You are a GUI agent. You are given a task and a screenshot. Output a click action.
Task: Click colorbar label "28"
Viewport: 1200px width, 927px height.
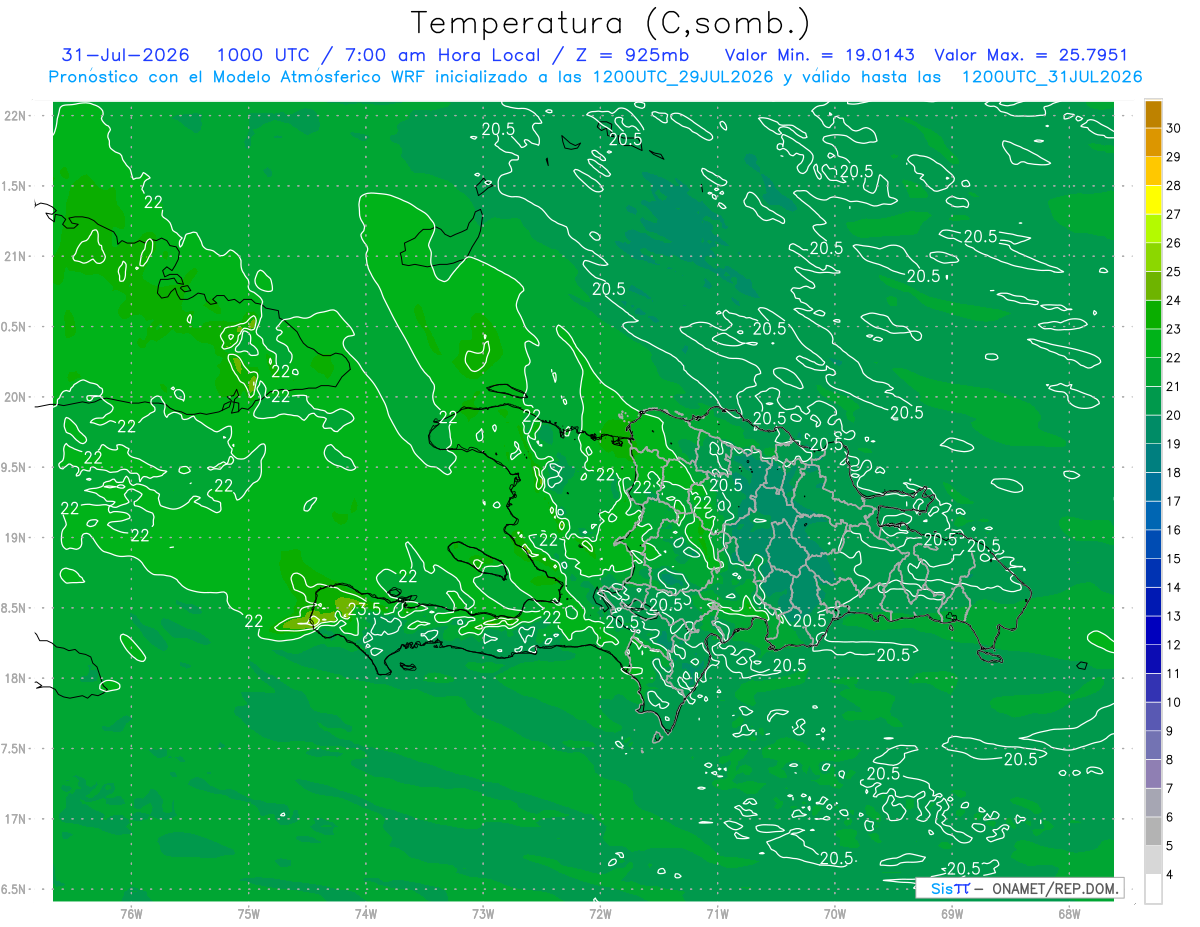[x=1174, y=186]
